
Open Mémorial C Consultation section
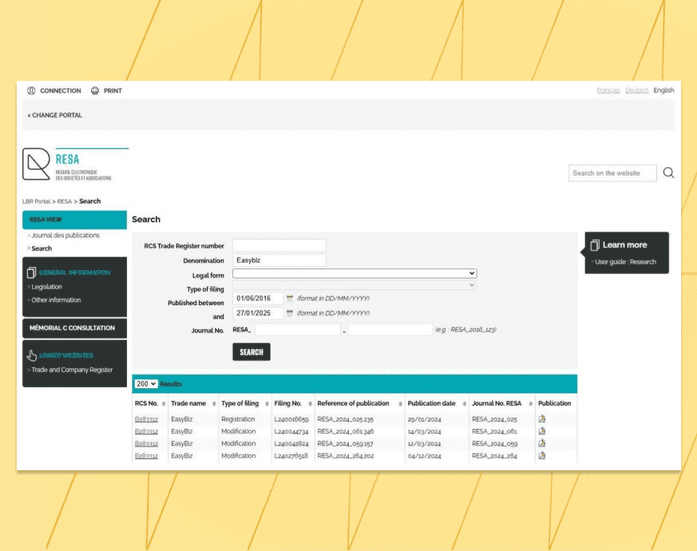click(74, 328)
